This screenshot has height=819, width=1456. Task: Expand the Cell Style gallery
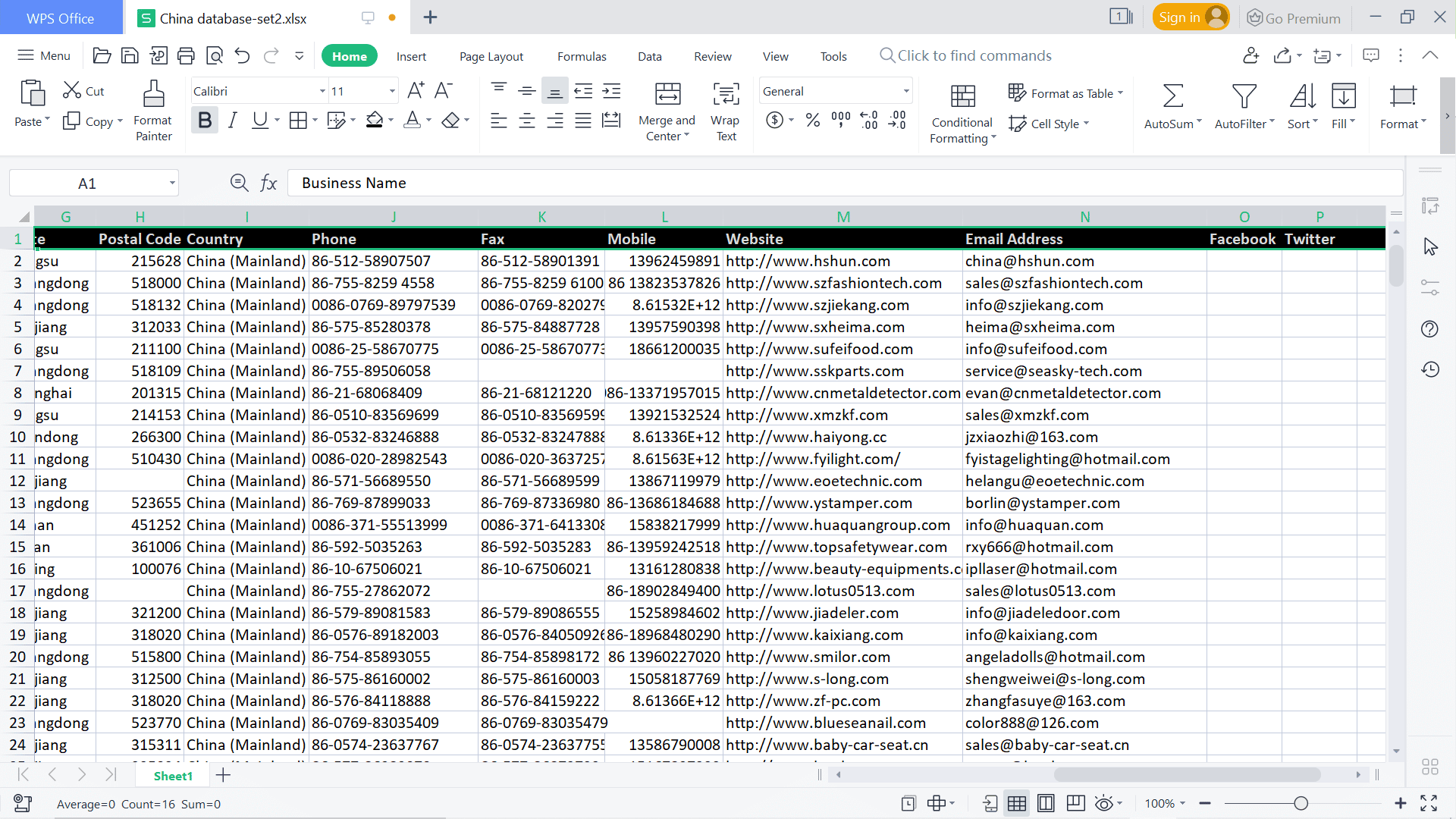[1053, 124]
